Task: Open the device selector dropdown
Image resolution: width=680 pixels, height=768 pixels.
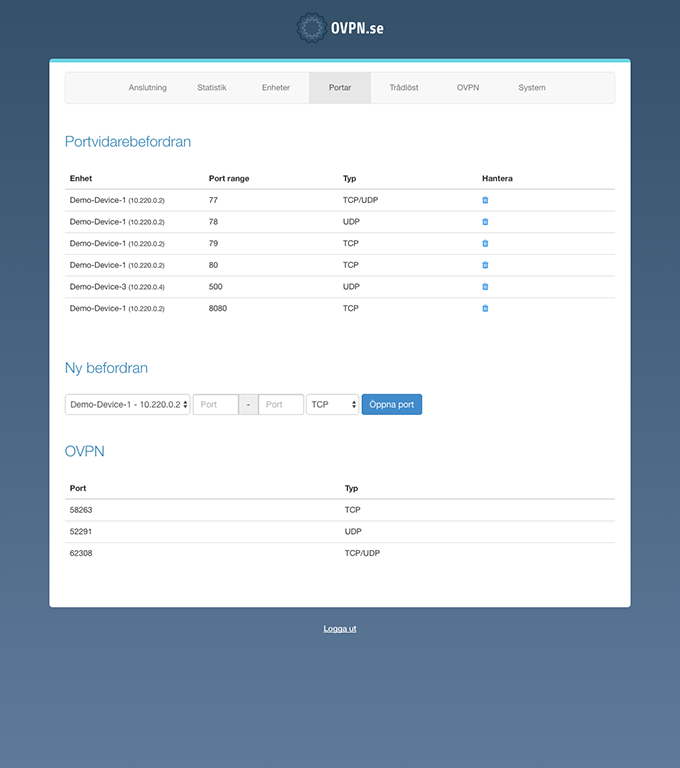Action: [127, 405]
